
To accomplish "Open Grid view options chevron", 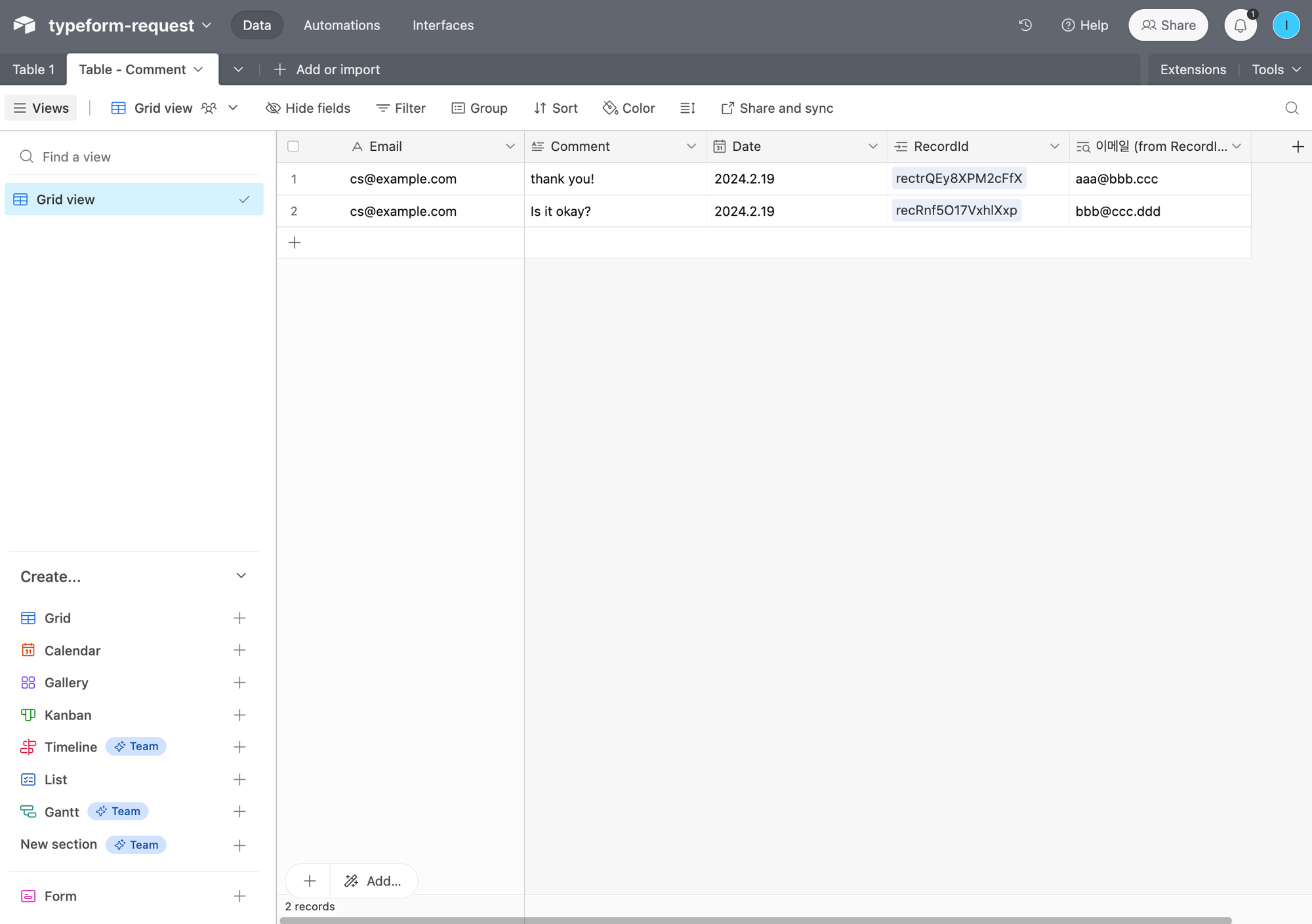I will pyautogui.click(x=233, y=108).
